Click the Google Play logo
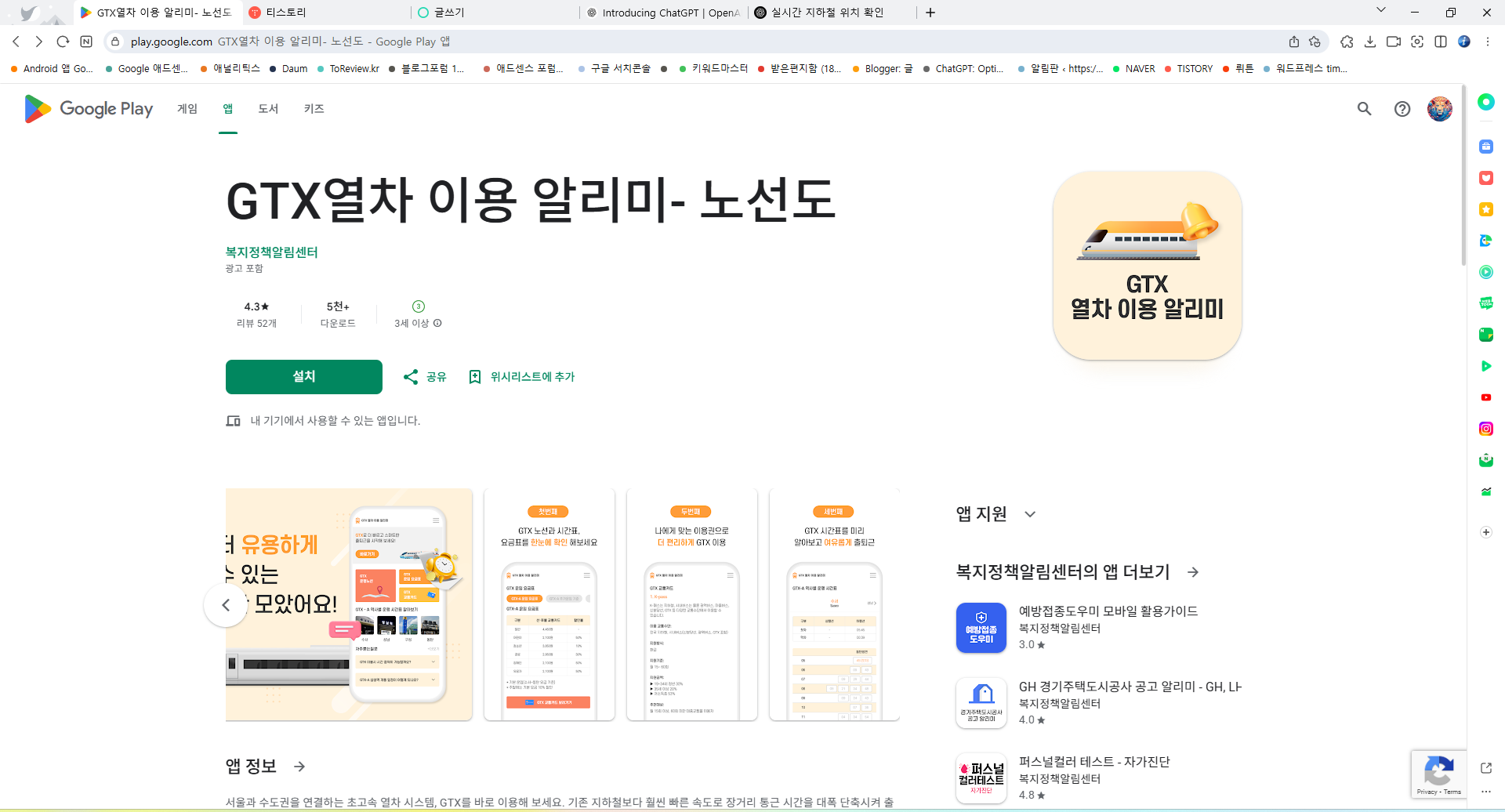The height and width of the screenshot is (812, 1505). [89, 109]
